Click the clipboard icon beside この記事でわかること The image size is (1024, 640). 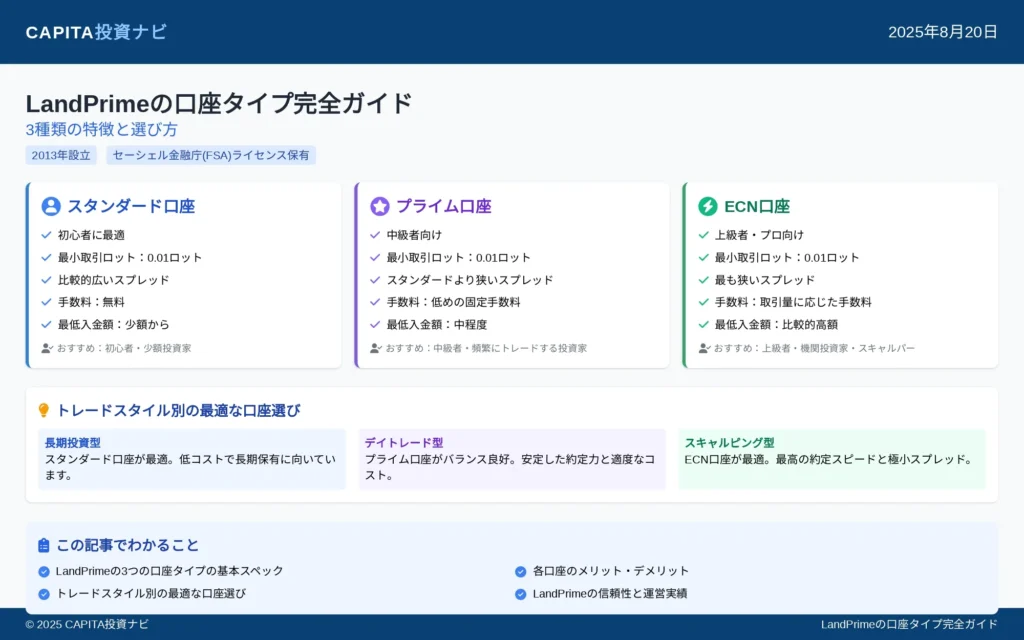point(44,545)
